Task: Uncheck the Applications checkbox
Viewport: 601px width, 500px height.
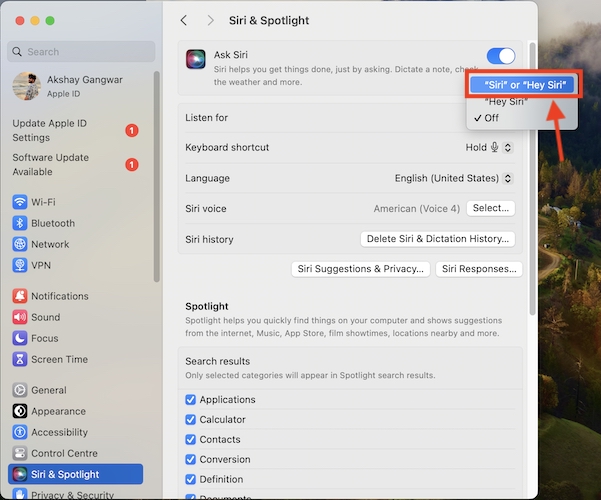Action: [190, 400]
